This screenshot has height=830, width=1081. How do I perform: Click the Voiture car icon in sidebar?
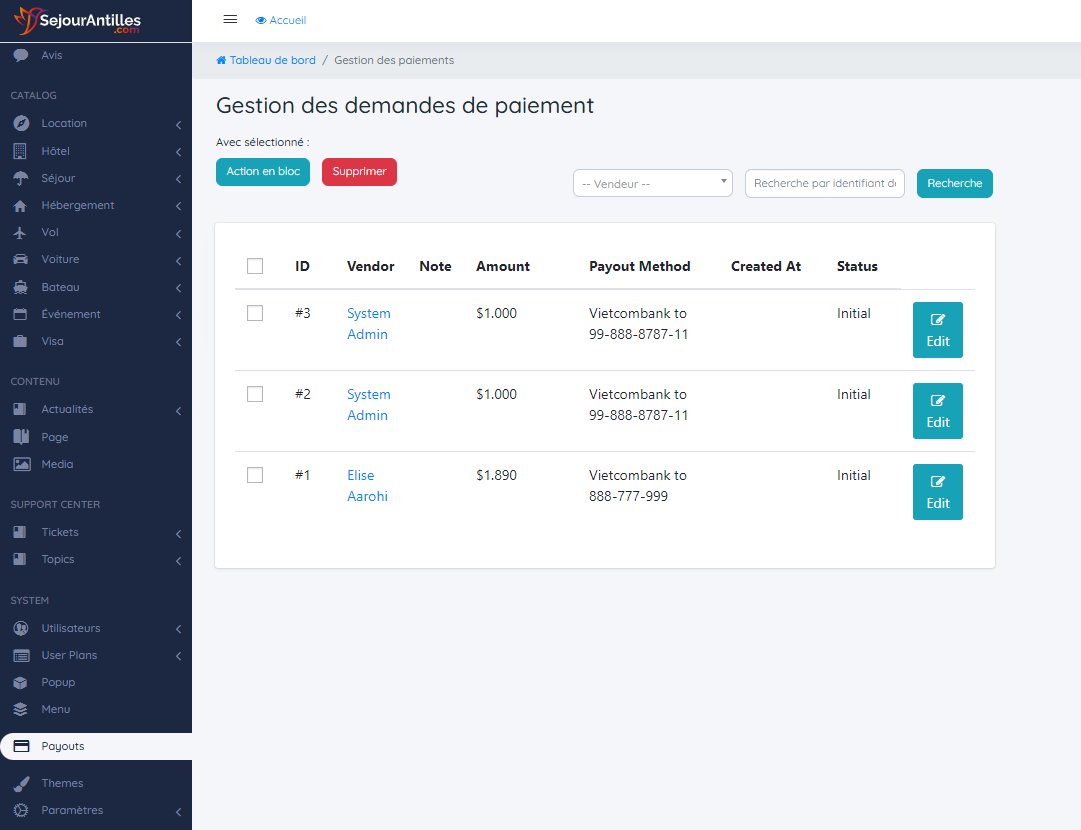click(20, 260)
